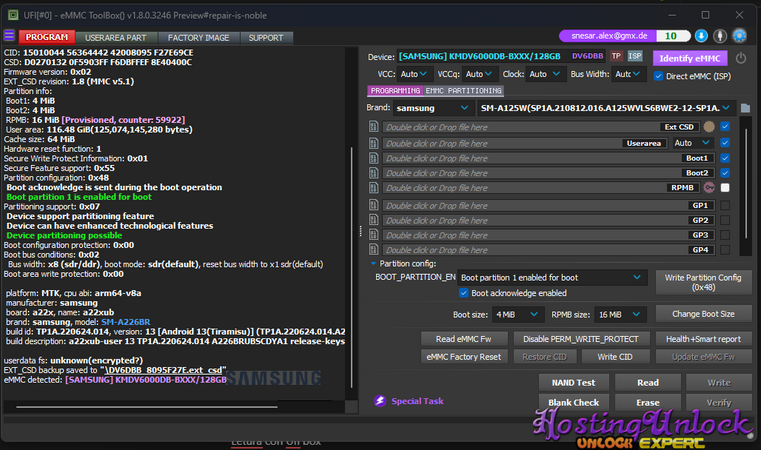Click the tan color circle beside Ext CSD

709,127
